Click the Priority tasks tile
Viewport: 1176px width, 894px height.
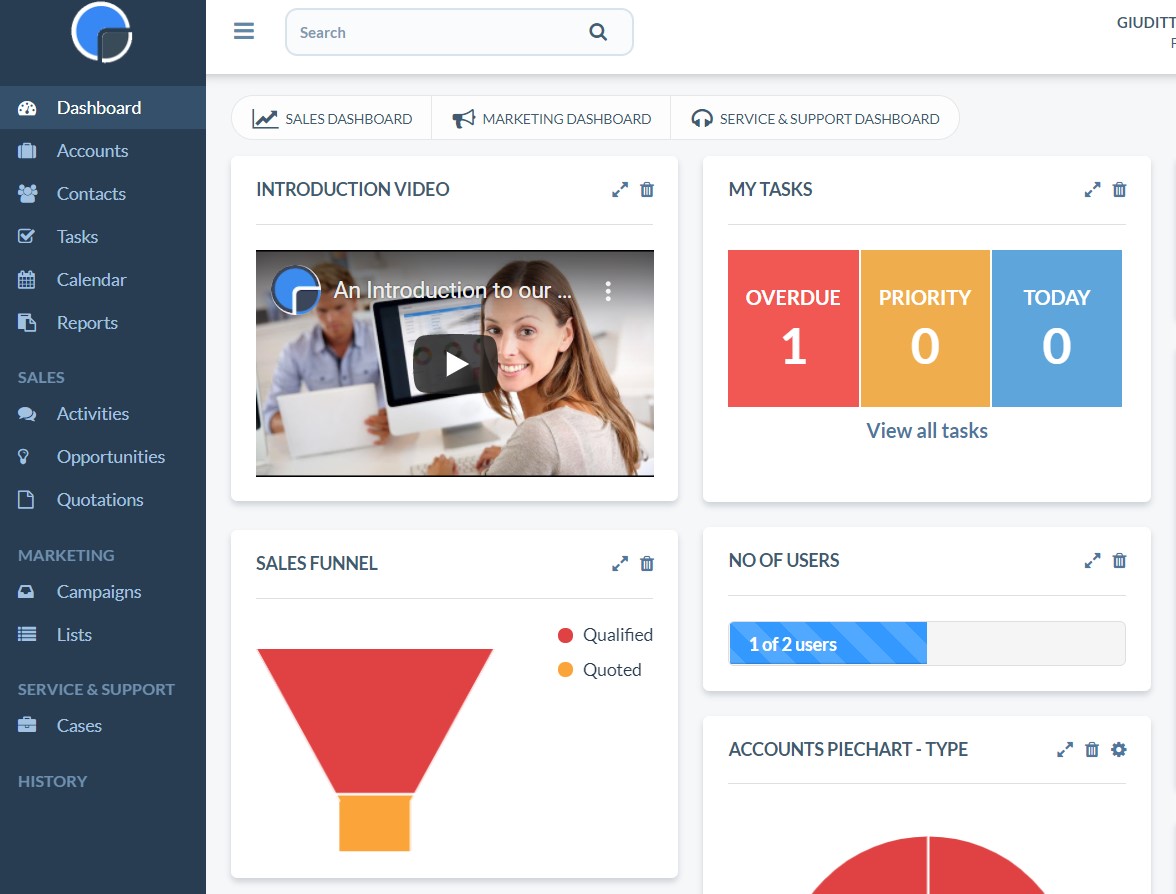click(925, 328)
